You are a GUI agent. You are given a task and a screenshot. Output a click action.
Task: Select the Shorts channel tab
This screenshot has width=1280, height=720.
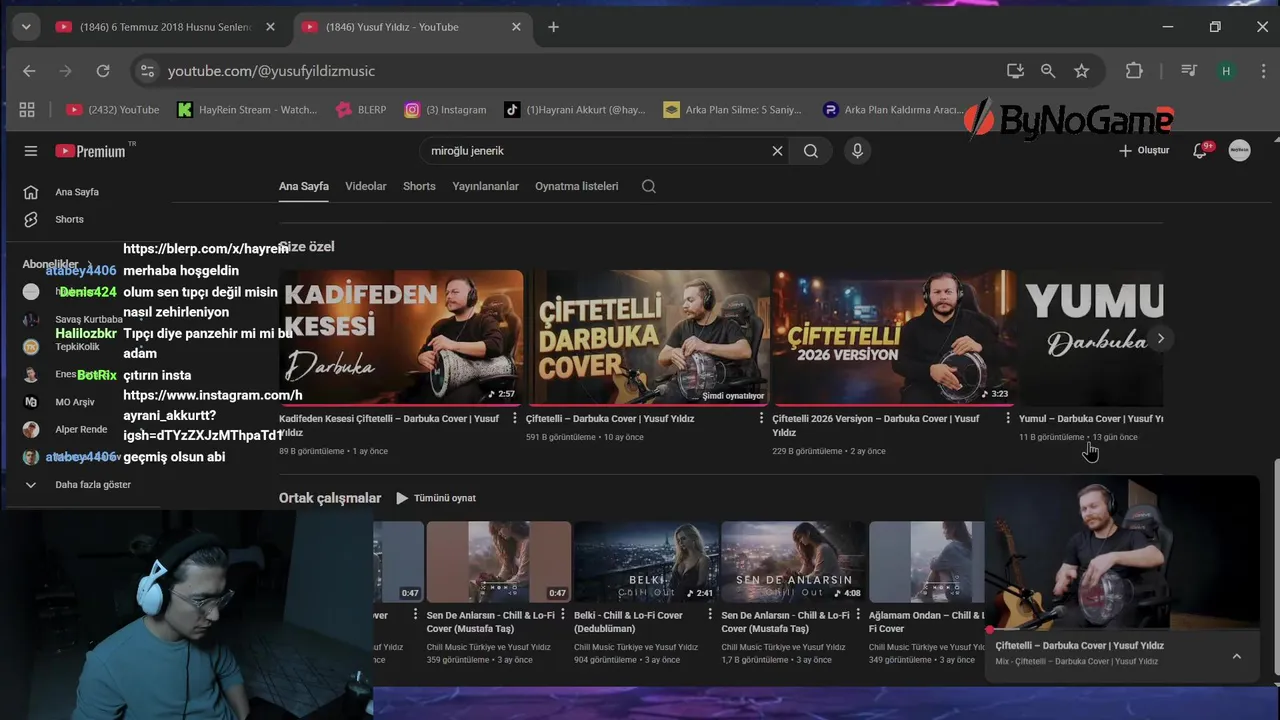(419, 186)
